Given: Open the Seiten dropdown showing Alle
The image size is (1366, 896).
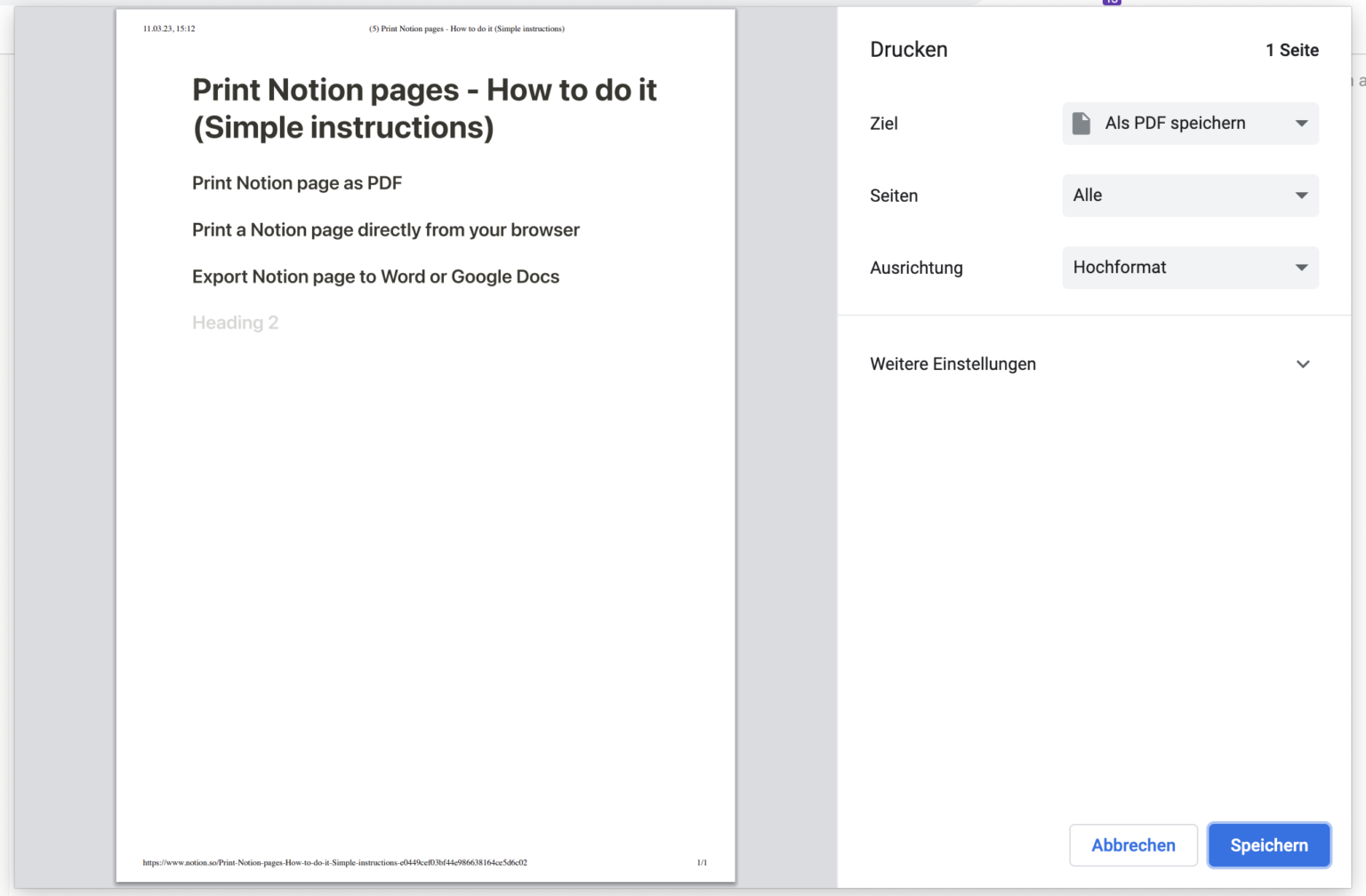Looking at the screenshot, I should point(1190,196).
